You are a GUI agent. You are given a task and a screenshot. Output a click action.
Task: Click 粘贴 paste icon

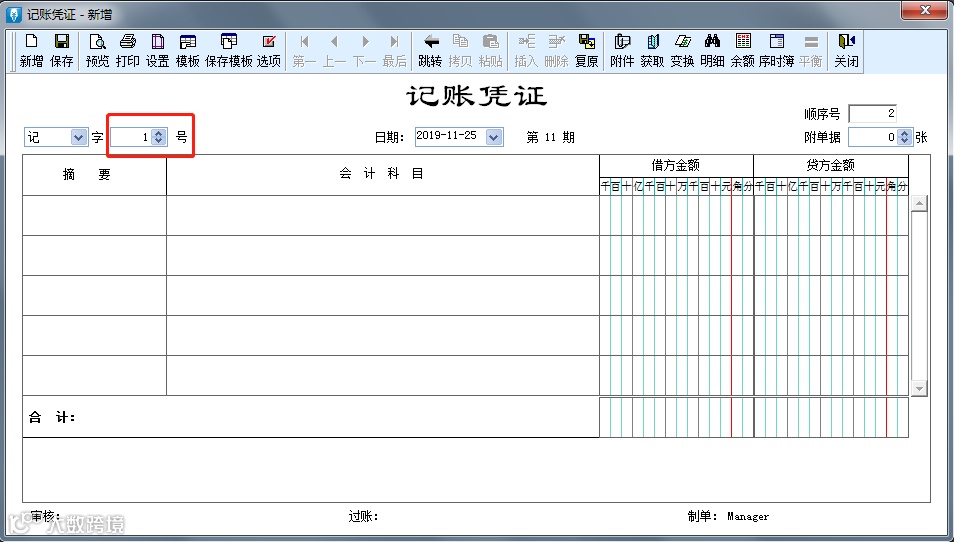click(490, 50)
